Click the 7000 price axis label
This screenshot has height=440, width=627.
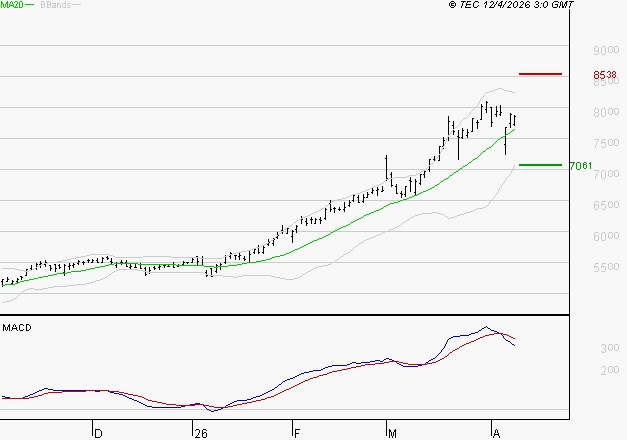[606, 174]
